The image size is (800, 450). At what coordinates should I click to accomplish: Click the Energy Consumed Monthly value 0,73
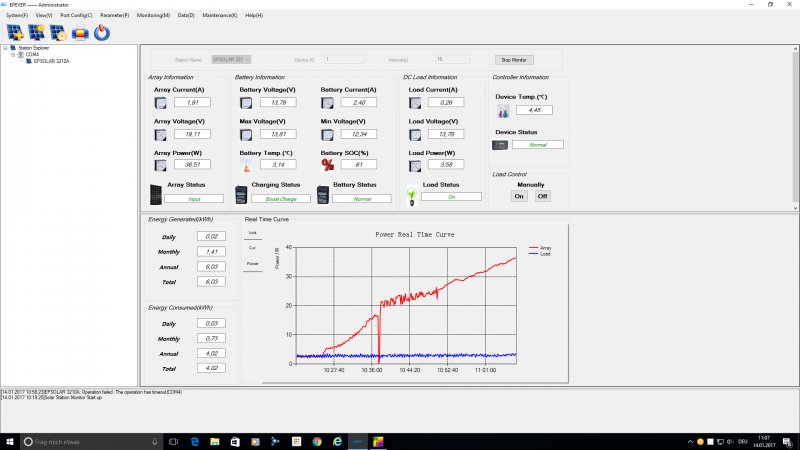pos(211,338)
